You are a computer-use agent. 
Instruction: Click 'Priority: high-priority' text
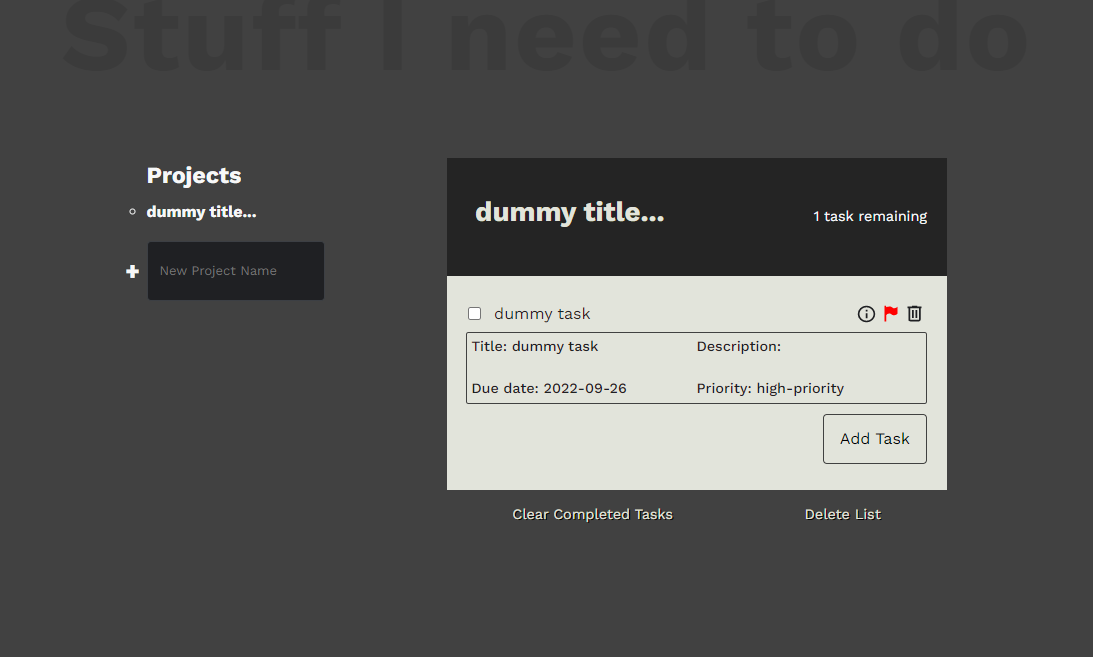tap(770, 388)
